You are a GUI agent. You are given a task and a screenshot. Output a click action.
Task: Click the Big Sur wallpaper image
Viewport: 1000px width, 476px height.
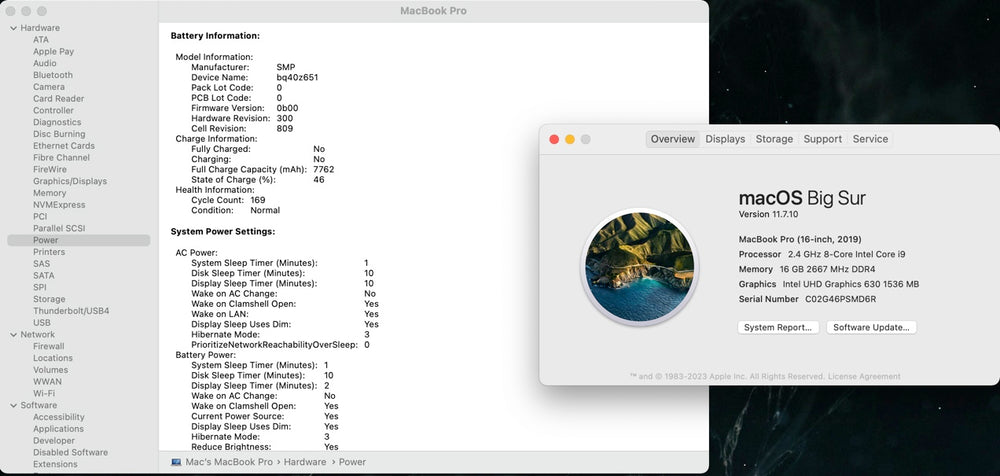(x=639, y=267)
